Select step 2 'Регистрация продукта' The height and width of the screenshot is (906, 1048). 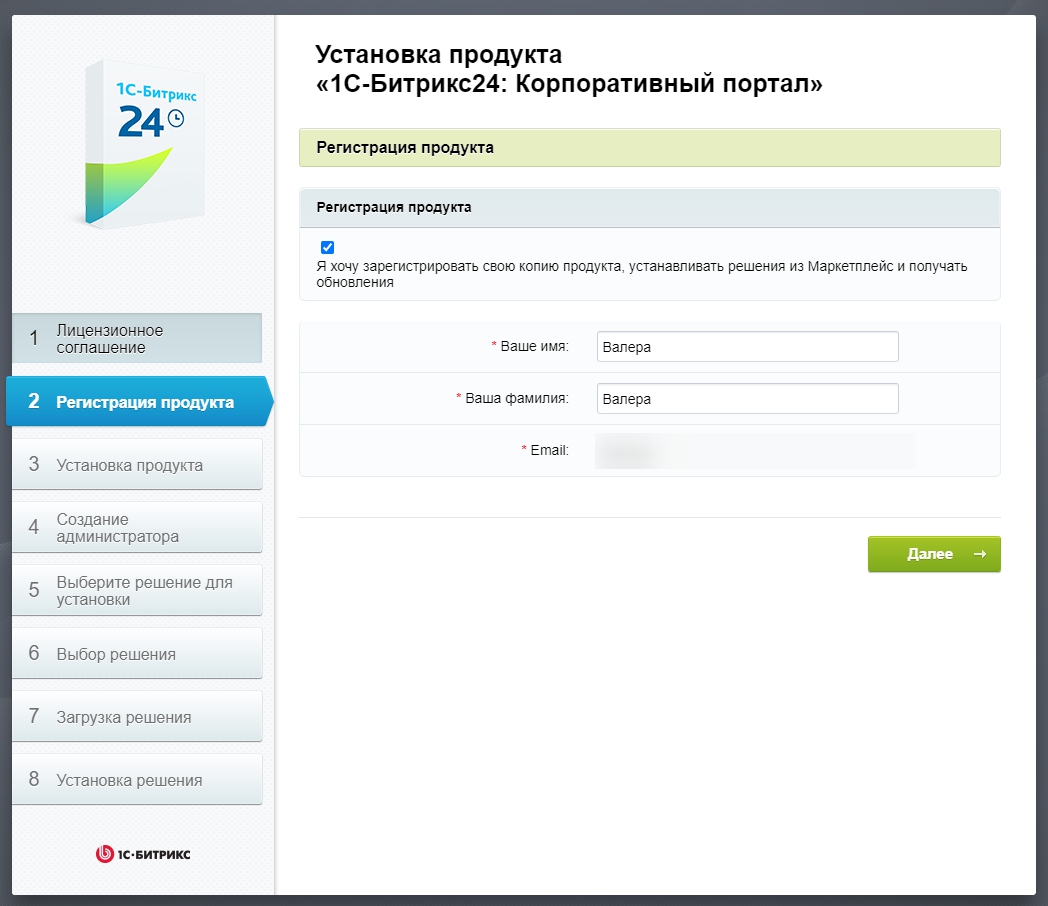click(x=140, y=402)
